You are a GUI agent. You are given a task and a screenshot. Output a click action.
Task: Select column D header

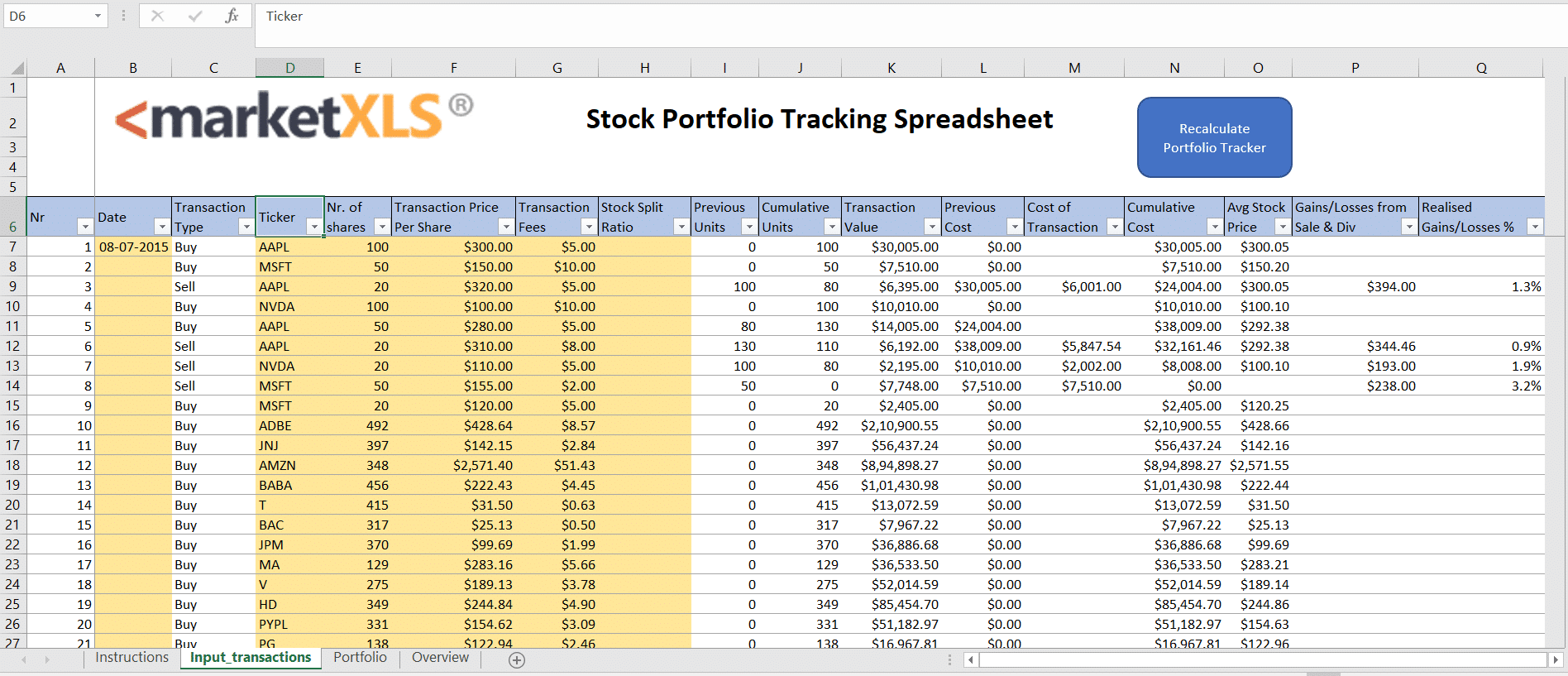(289, 68)
